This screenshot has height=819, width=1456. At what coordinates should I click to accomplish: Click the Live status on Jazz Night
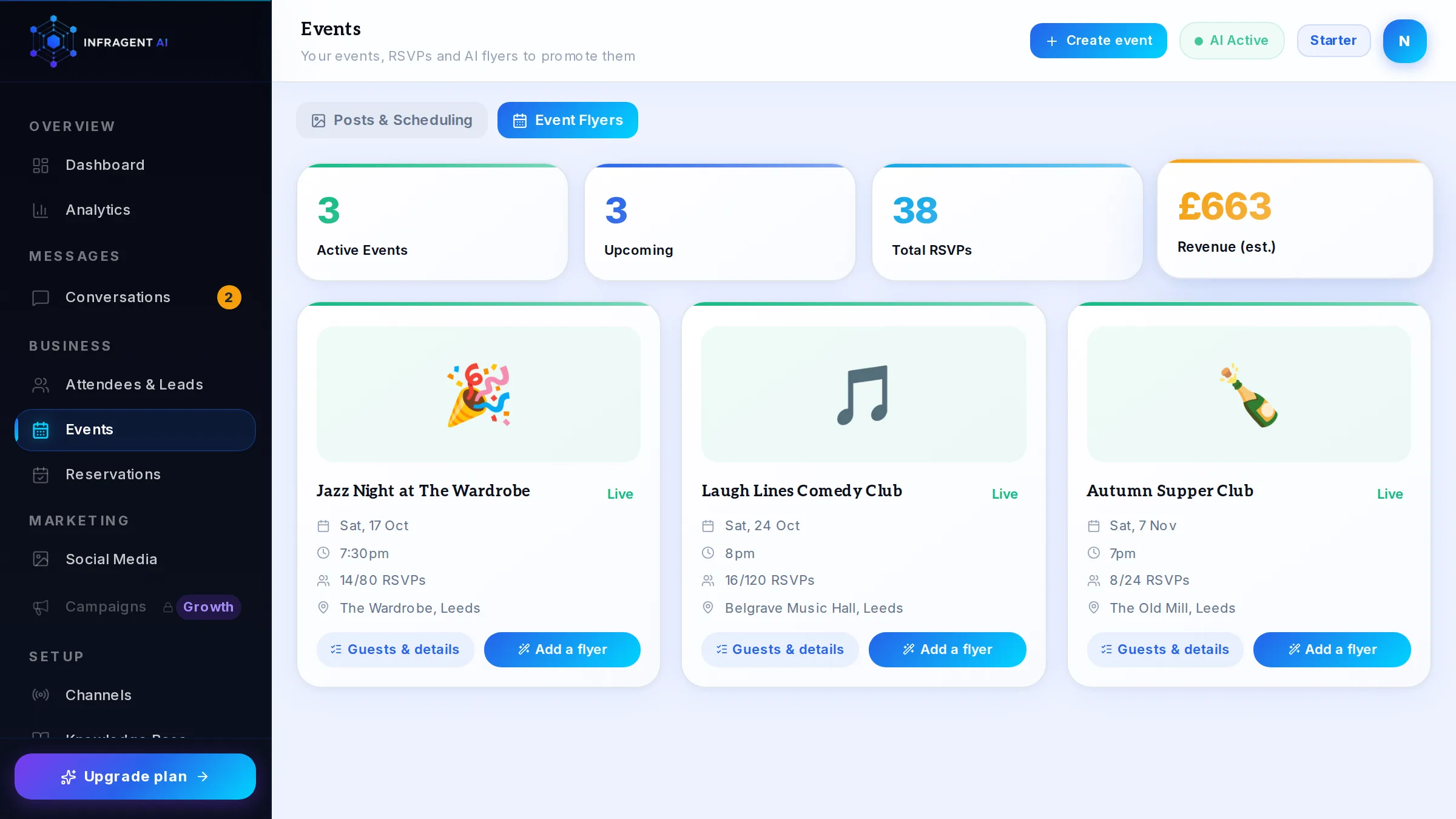[620, 494]
